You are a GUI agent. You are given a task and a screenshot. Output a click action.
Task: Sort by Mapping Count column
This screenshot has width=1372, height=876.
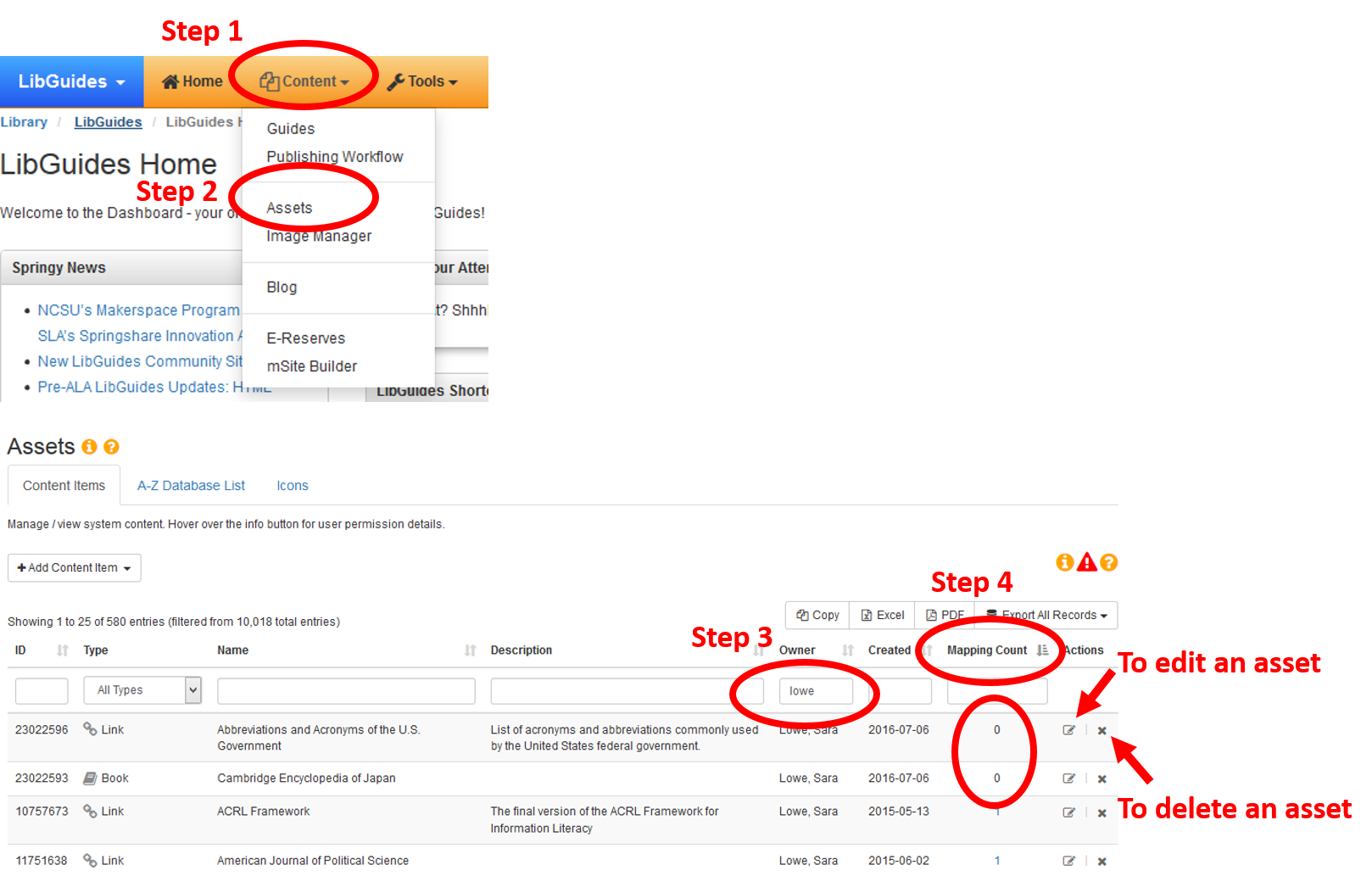tap(997, 650)
